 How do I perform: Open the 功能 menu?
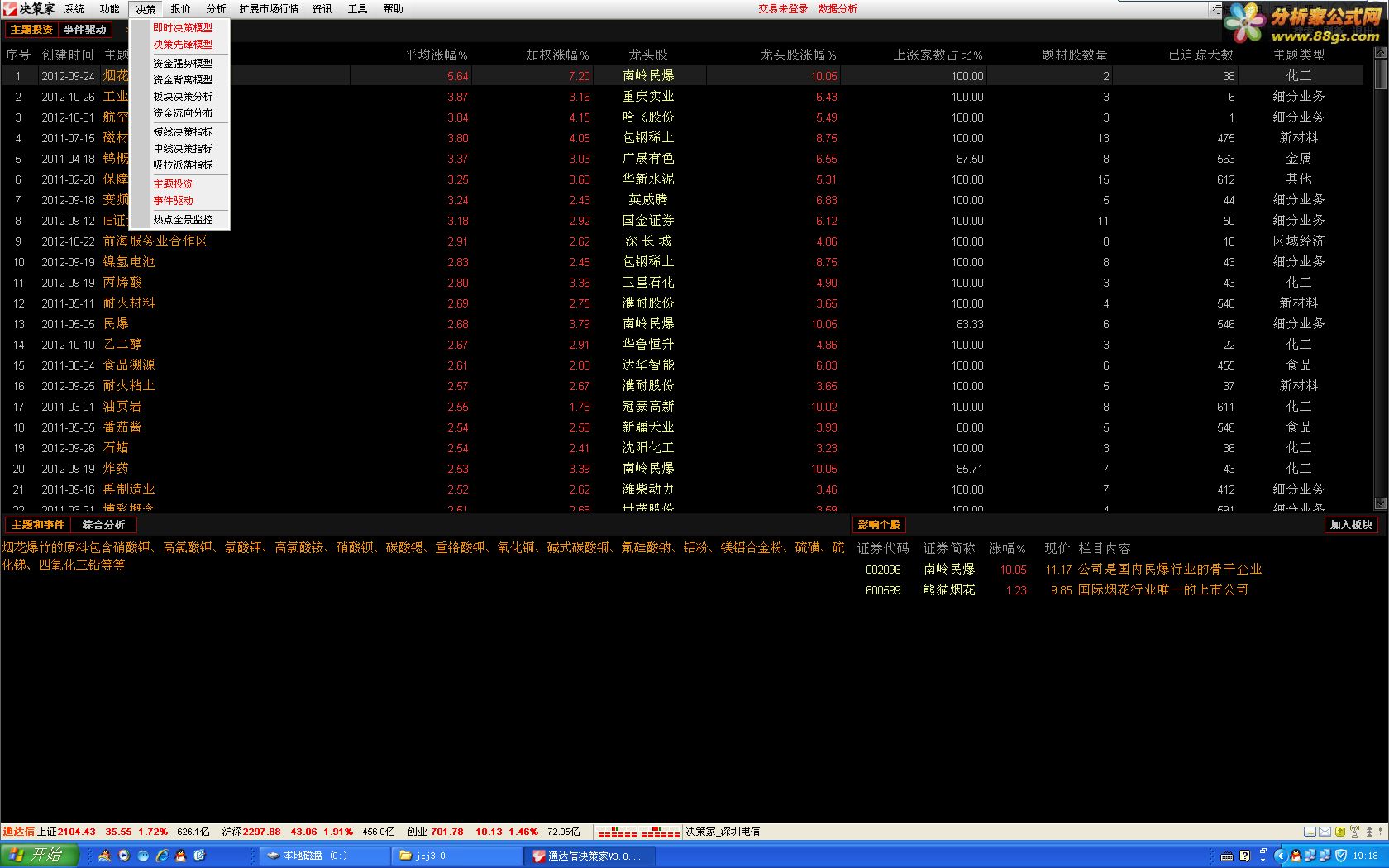[110, 9]
